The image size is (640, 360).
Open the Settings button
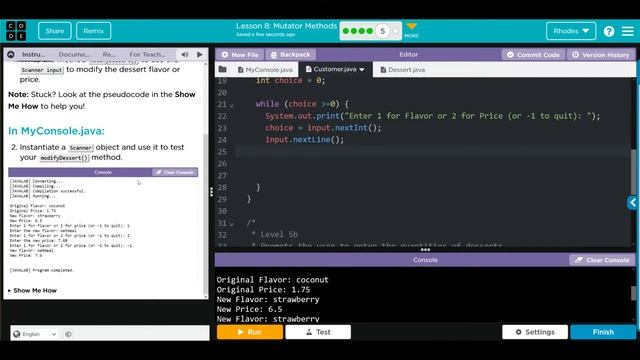pyautogui.click(x=535, y=332)
